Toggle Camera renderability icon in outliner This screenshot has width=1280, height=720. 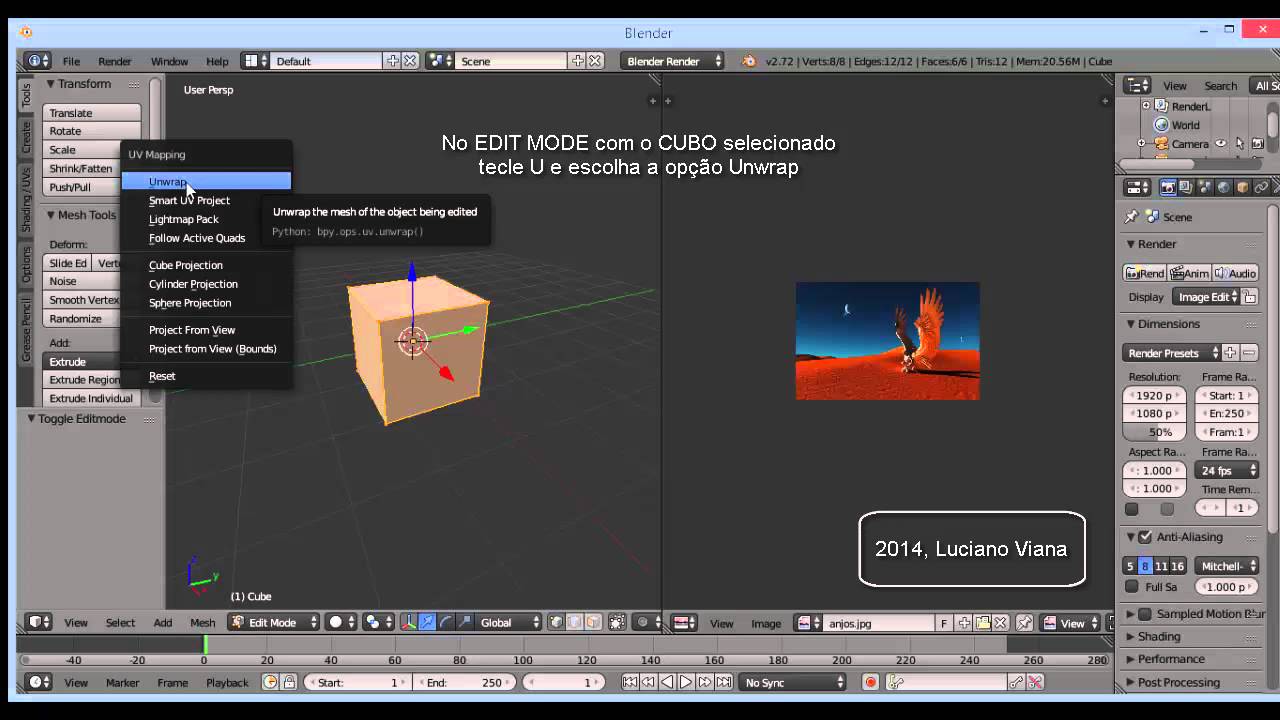click(1257, 144)
